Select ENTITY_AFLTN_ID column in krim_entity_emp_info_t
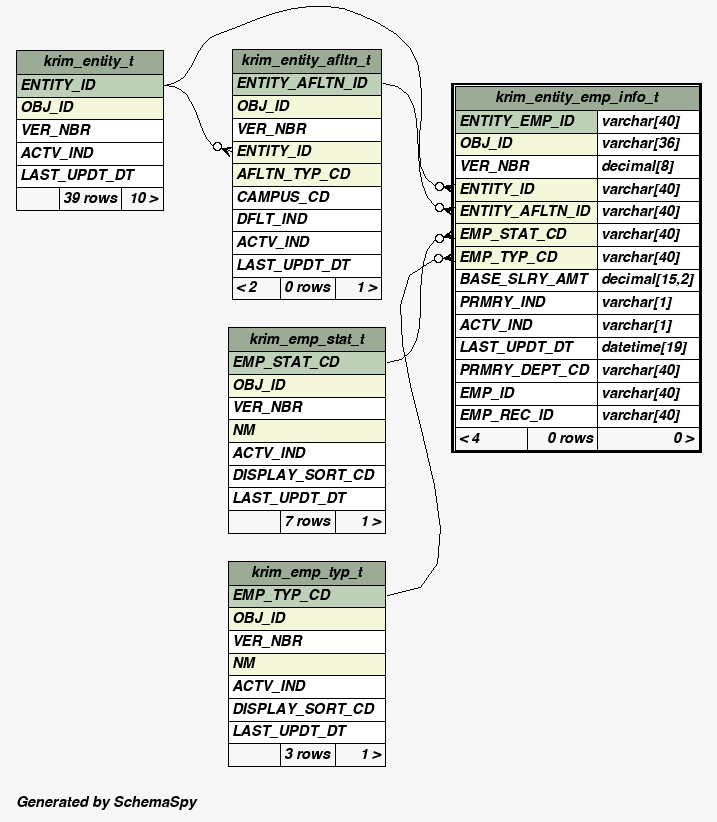The width and height of the screenshot is (717, 822). point(526,212)
